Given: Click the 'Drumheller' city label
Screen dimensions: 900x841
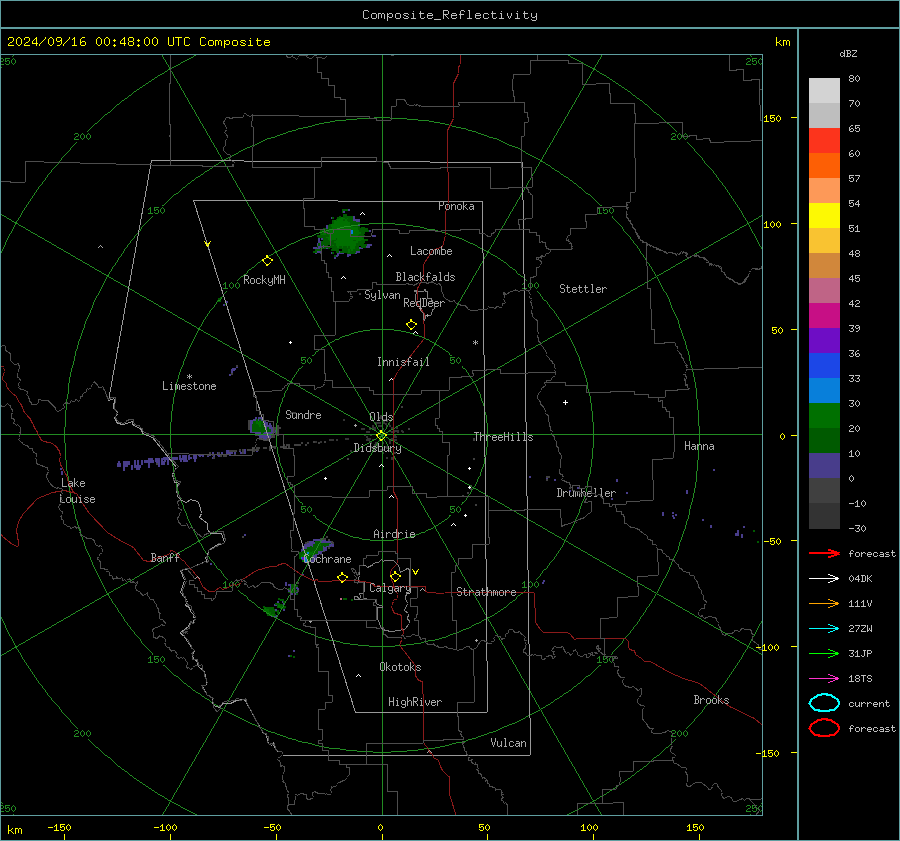Looking at the screenshot, I should [x=585, y=493].
